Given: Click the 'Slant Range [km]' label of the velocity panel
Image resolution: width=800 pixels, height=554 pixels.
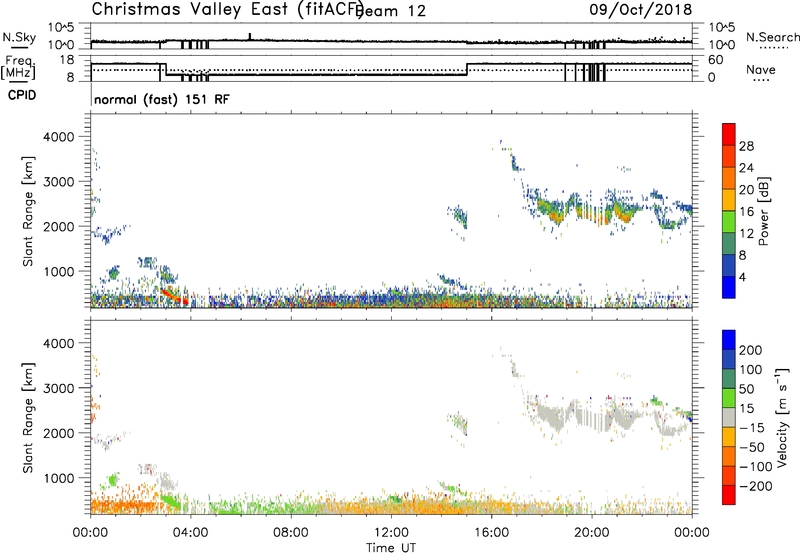Looking at the screenshot, I should click(28, 418).
